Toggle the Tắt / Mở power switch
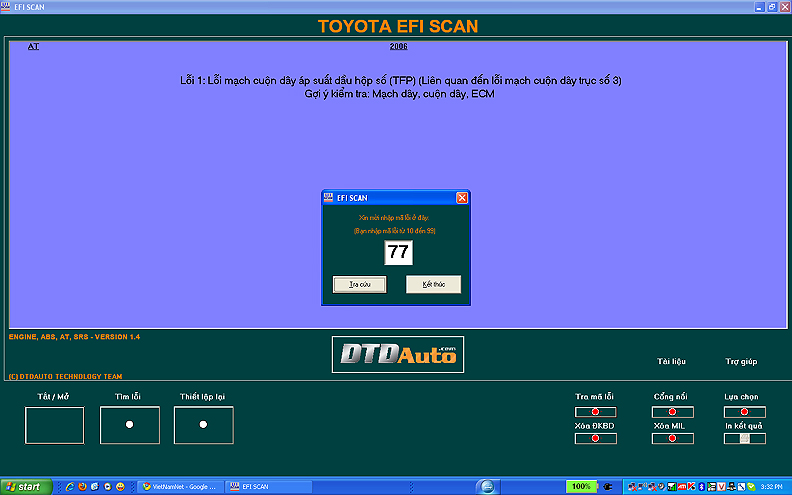Image resolution: width=792 pixels, height=495 pixels. [55, 425]
